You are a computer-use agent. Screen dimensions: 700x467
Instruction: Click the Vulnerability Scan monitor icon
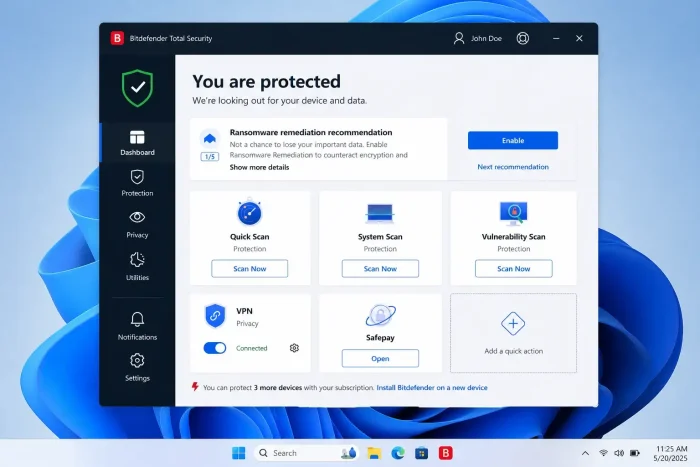(x=513, y=213)
